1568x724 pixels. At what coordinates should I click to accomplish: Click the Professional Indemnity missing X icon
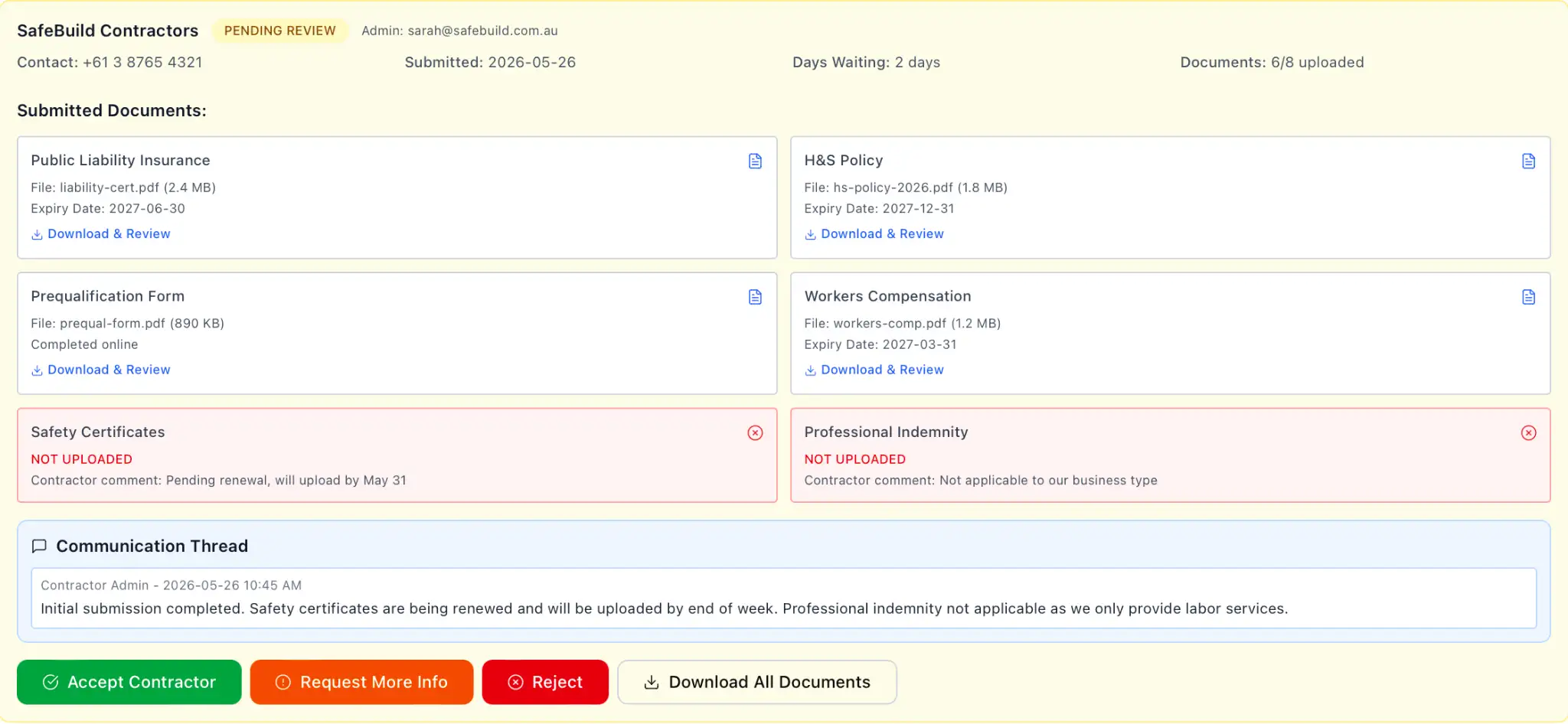tap(1528, 433)
